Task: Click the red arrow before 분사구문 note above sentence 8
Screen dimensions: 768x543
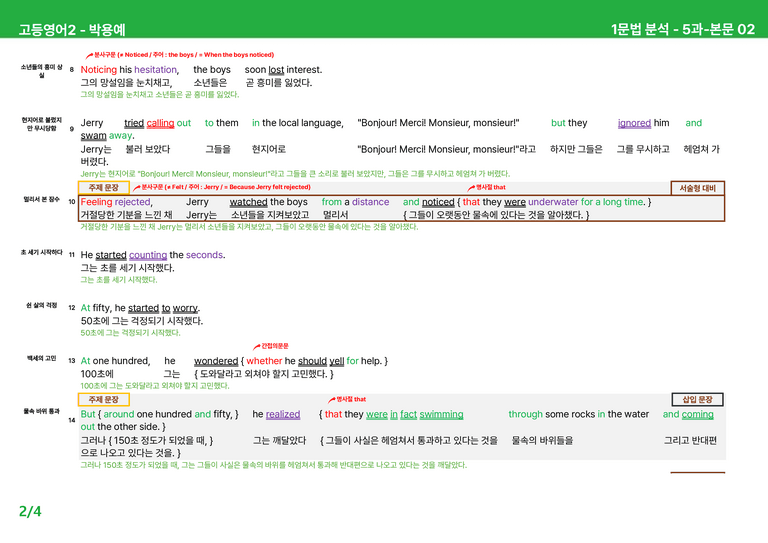Action: pyautogui.click(x=89, y=55)
